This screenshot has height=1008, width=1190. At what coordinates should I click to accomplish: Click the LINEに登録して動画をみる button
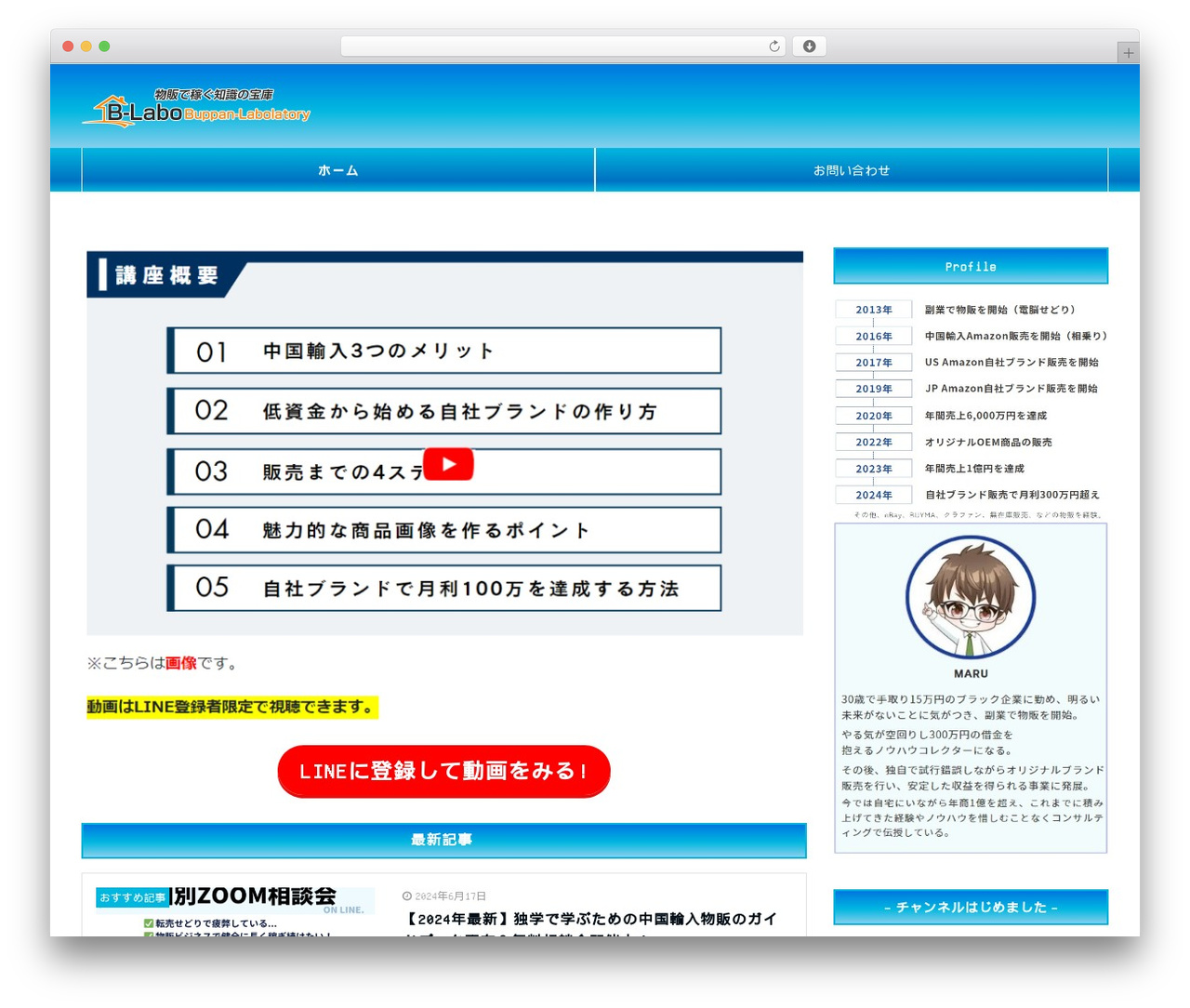(x=443, y=771)
